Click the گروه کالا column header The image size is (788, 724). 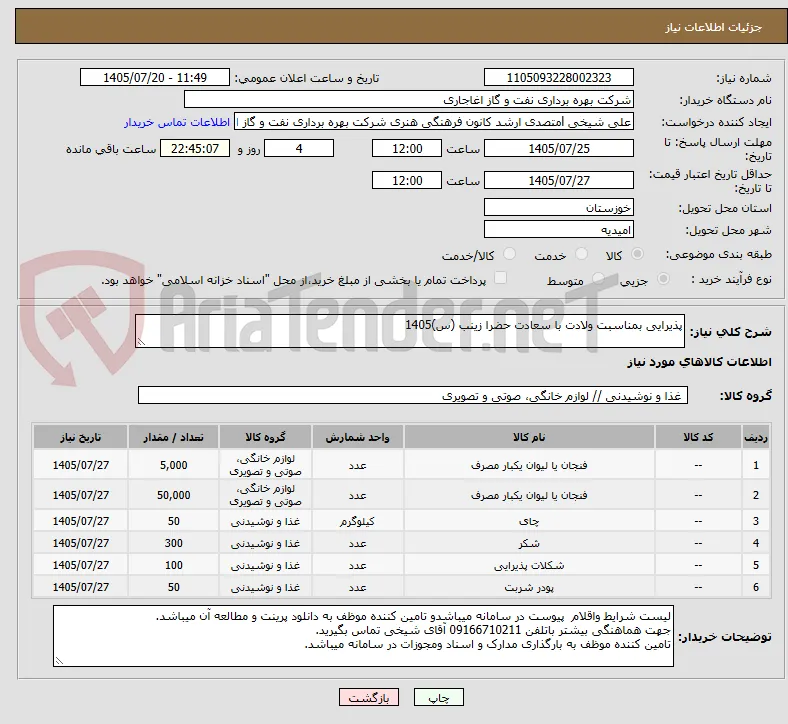click(265, 437)
